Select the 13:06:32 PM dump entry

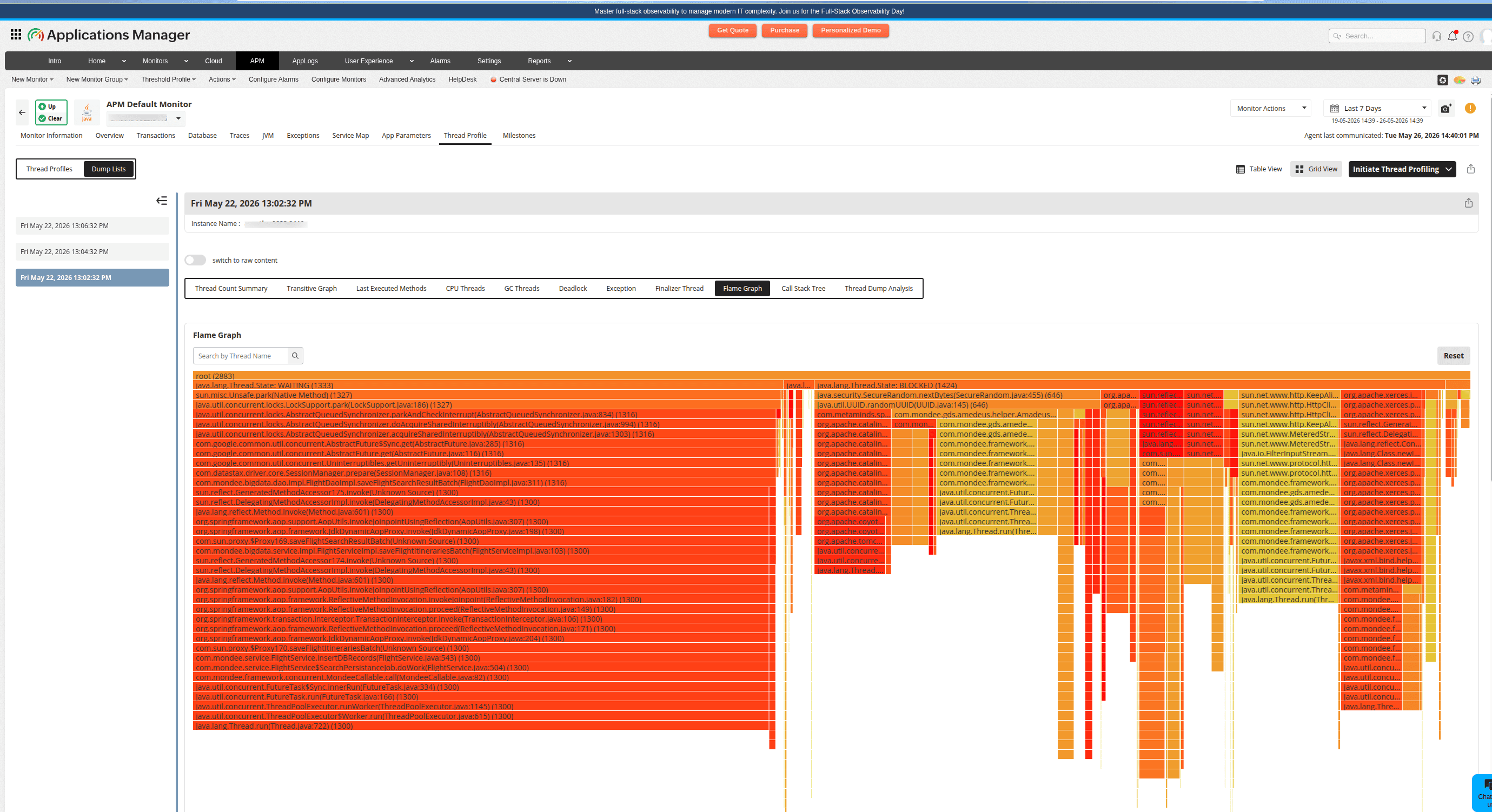click(x=92, y=226)
